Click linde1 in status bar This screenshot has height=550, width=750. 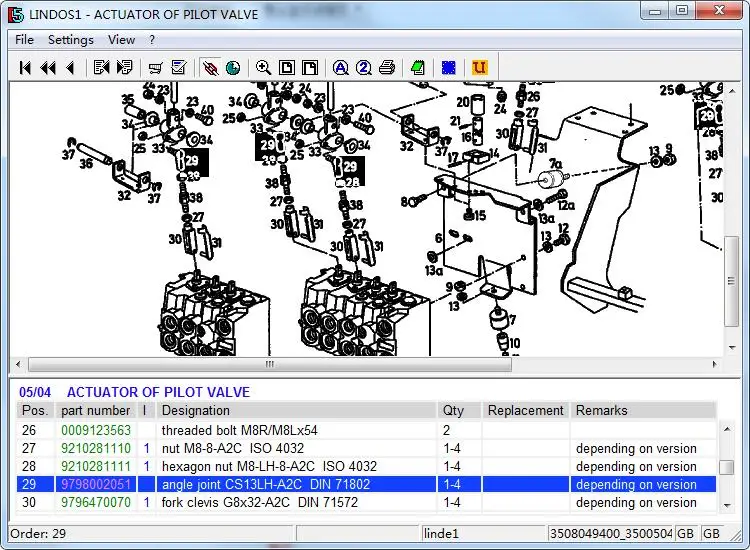pos(441,533)
